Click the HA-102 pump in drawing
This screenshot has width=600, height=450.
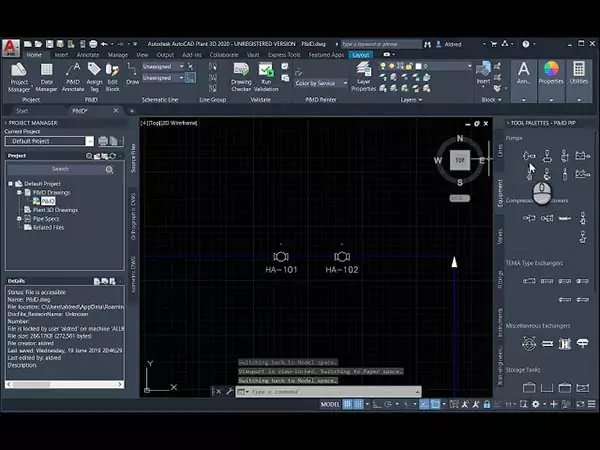coord(342,256)
